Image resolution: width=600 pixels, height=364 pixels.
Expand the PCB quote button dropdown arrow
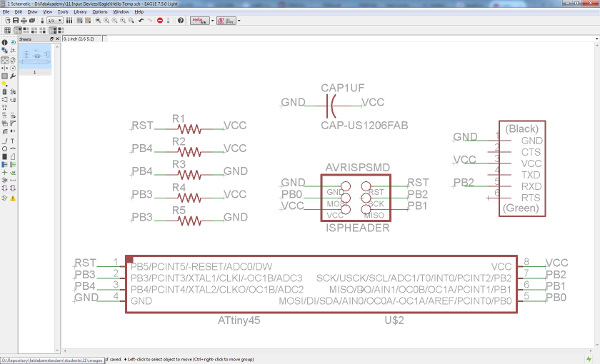pyautogui.click(x=239, y=20)
